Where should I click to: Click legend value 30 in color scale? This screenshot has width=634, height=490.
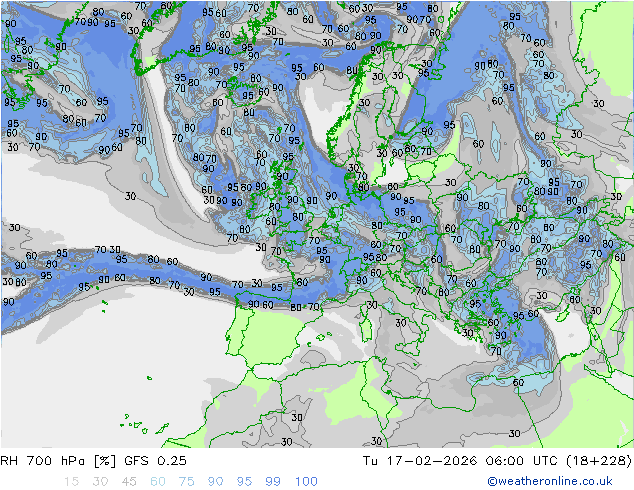click(100, 482)
